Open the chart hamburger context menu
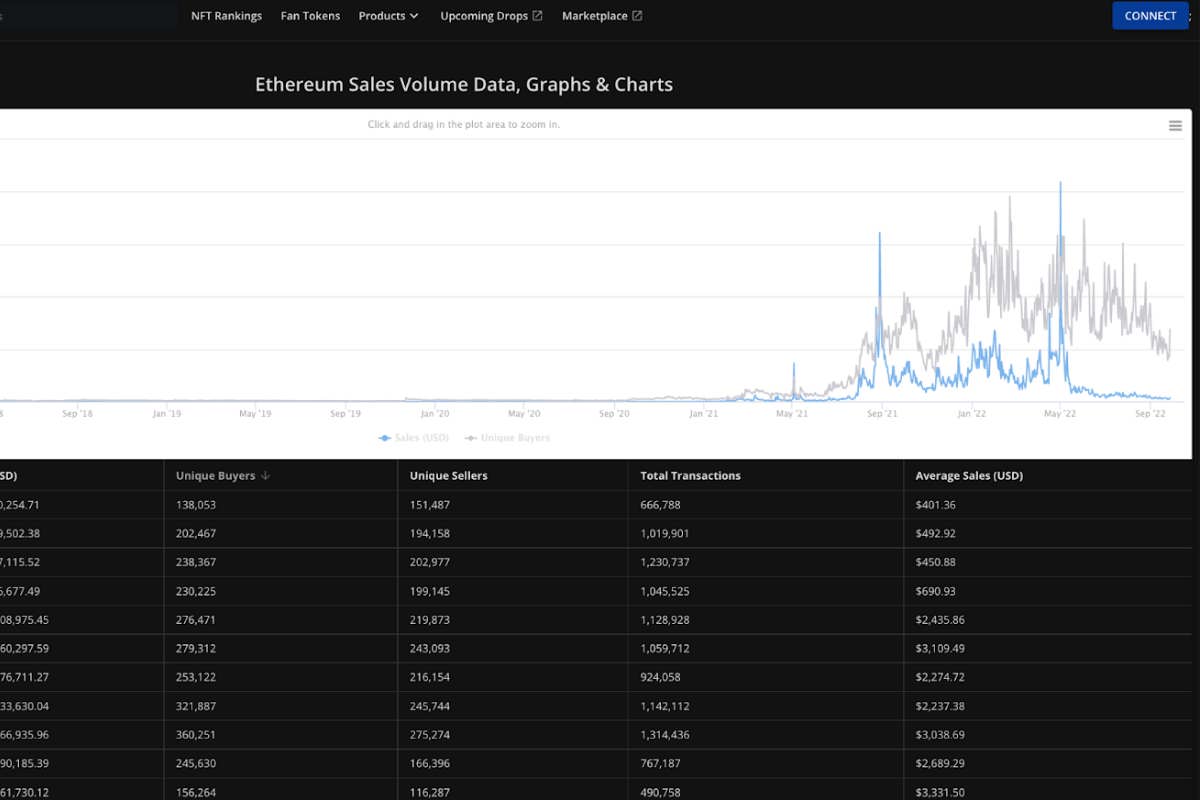Screen dimensions: 1200x800 click(x=1175, y=125)
